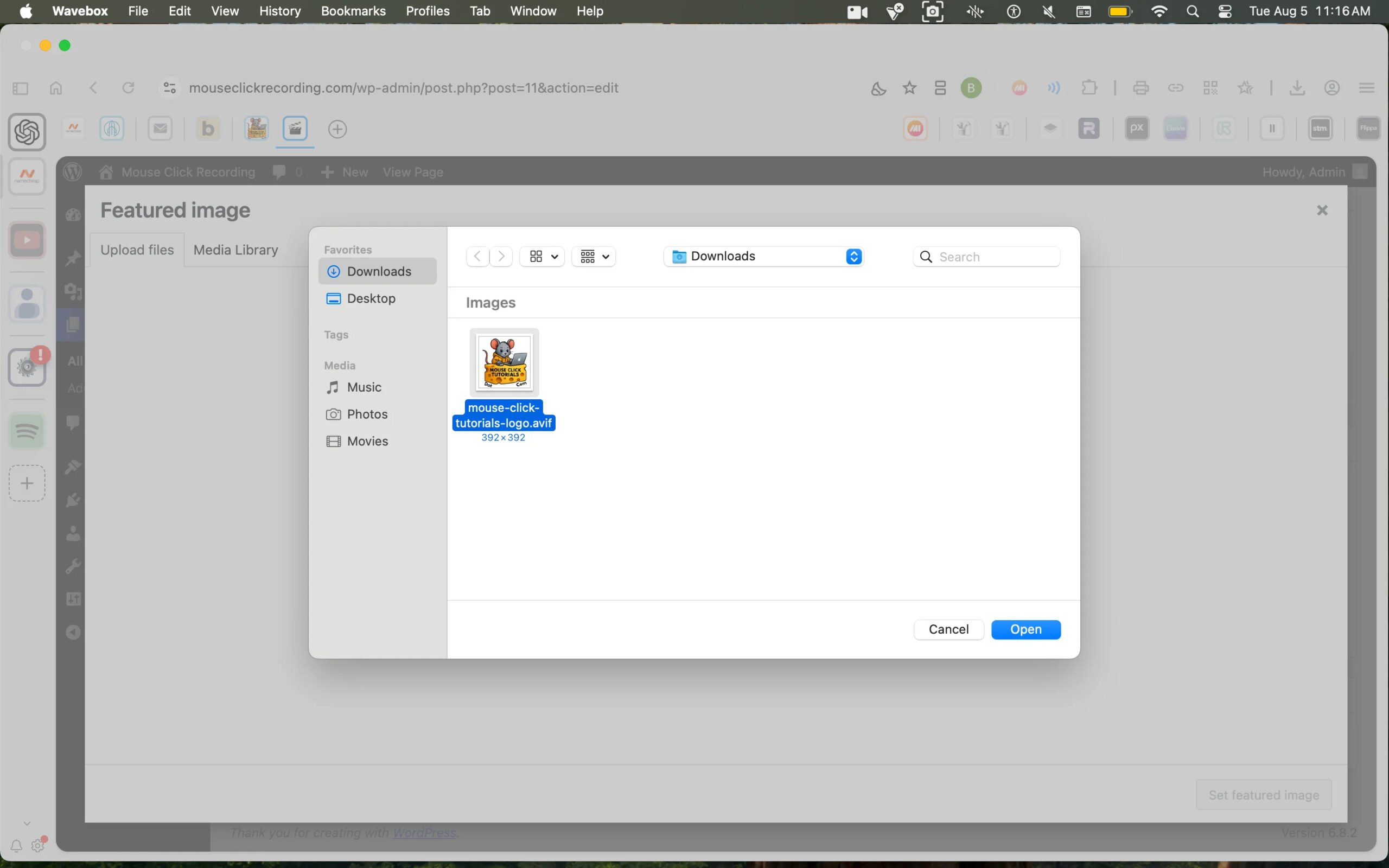
Task: Expand the icon view mode dropdown
Action: coord(543,257)
